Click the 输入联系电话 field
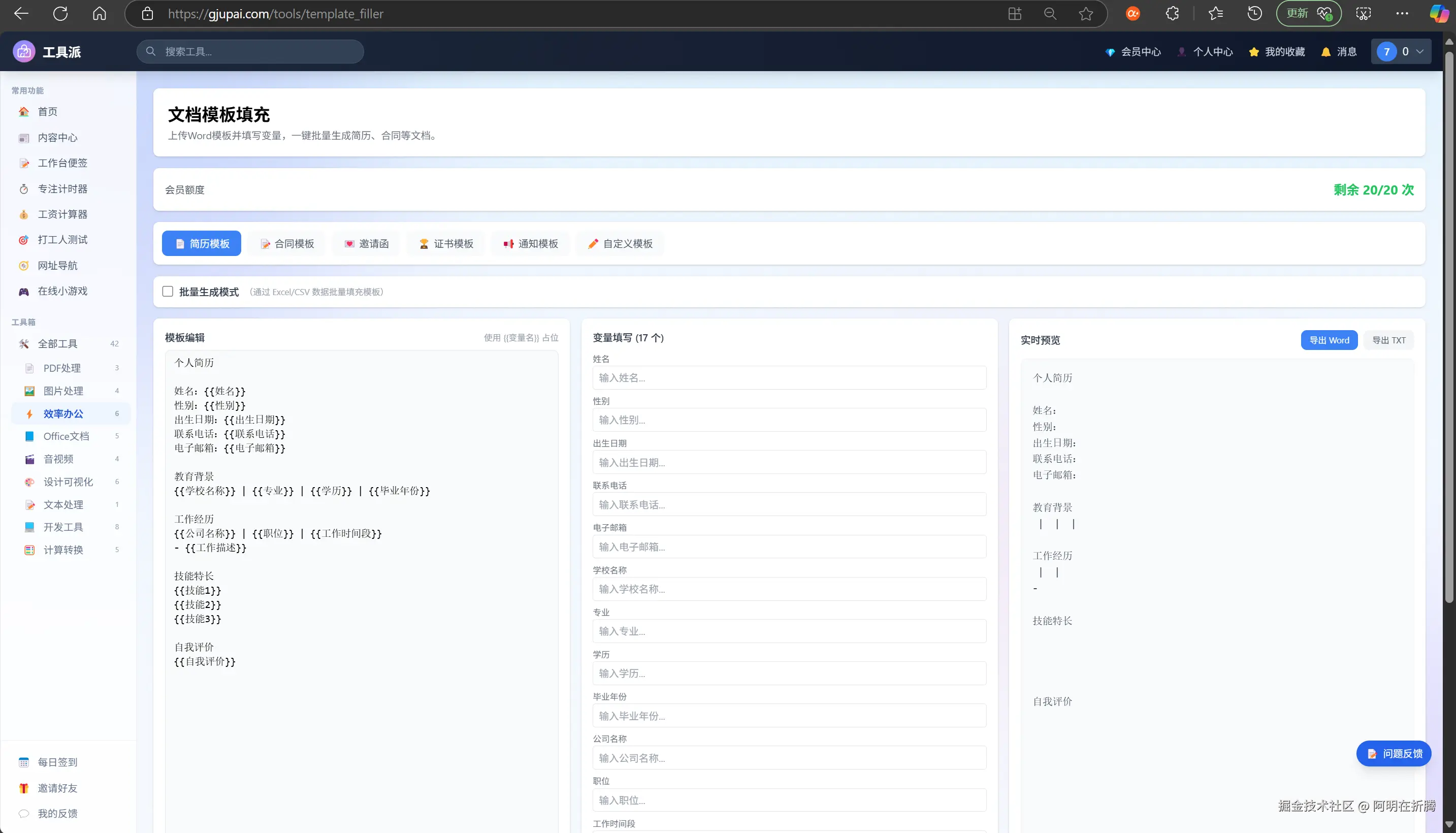Screen dimensions: 1456x833 [789, 504]
